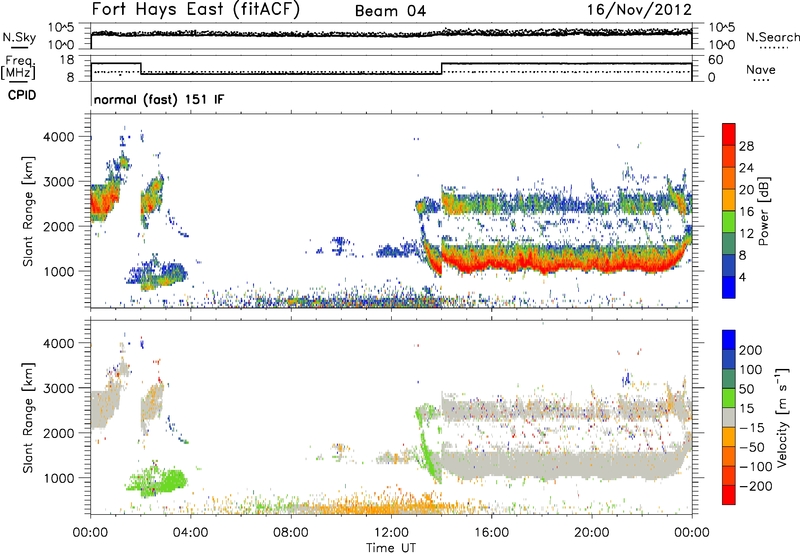Click the gray segment of the velocity color bar

(x=729, y=417)
